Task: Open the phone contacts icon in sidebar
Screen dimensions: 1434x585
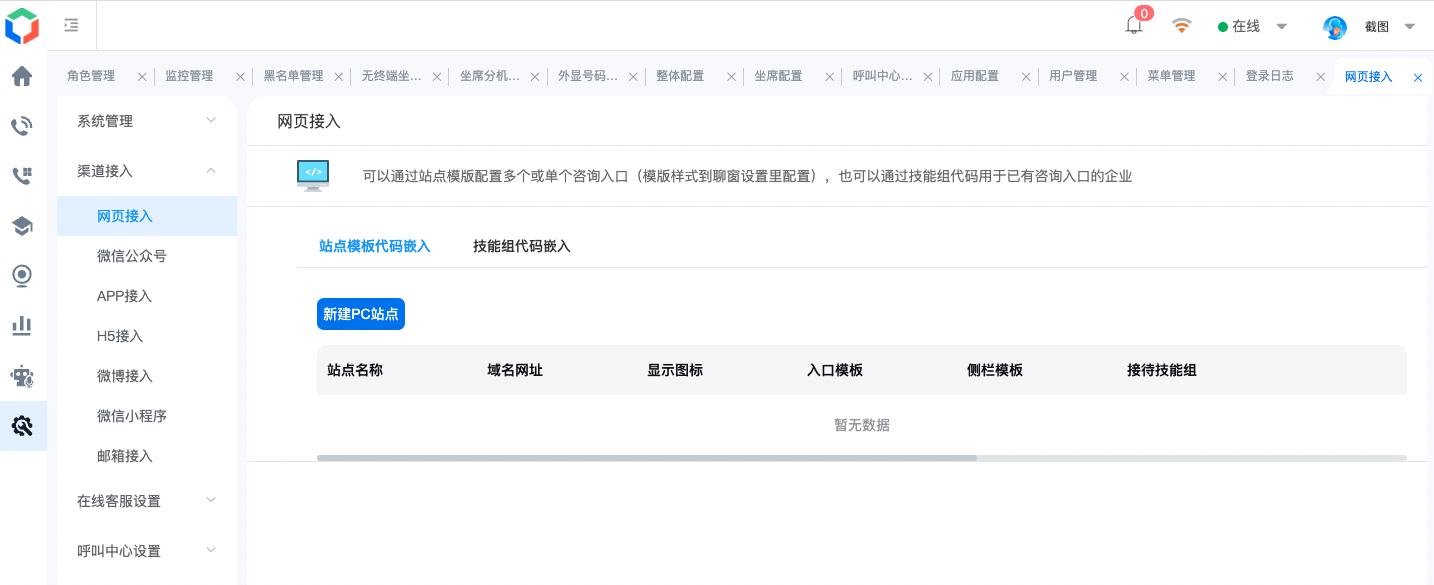Action: [x=22, y=176]
